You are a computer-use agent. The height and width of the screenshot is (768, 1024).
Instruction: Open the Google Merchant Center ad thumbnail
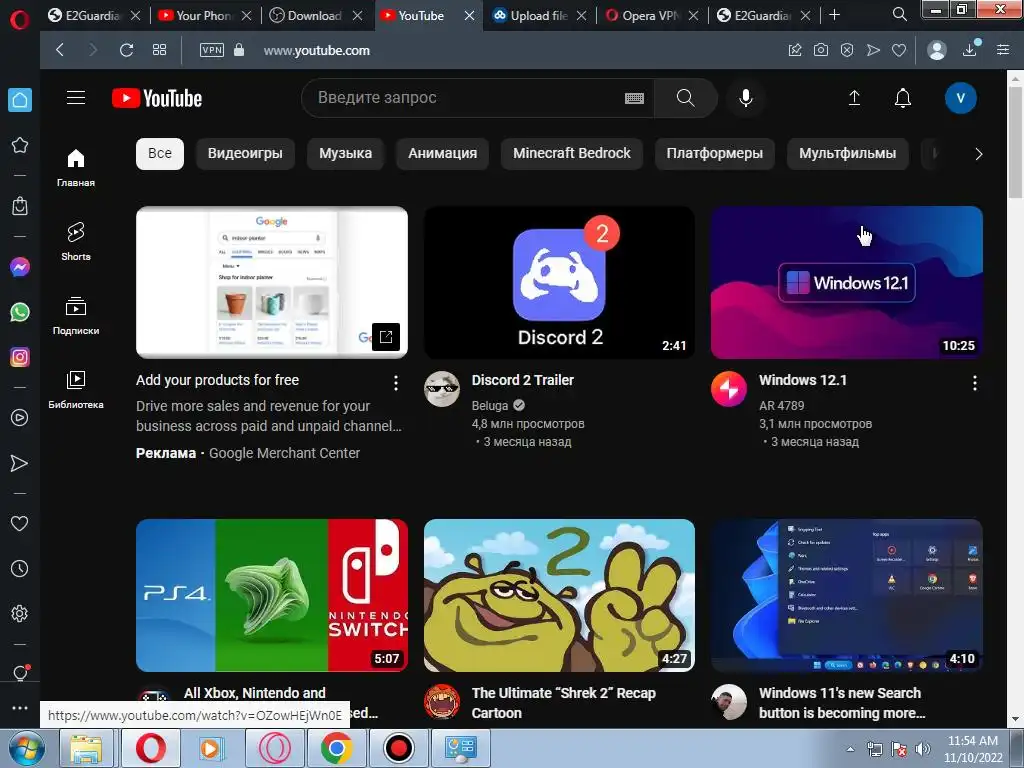point(272,282)
